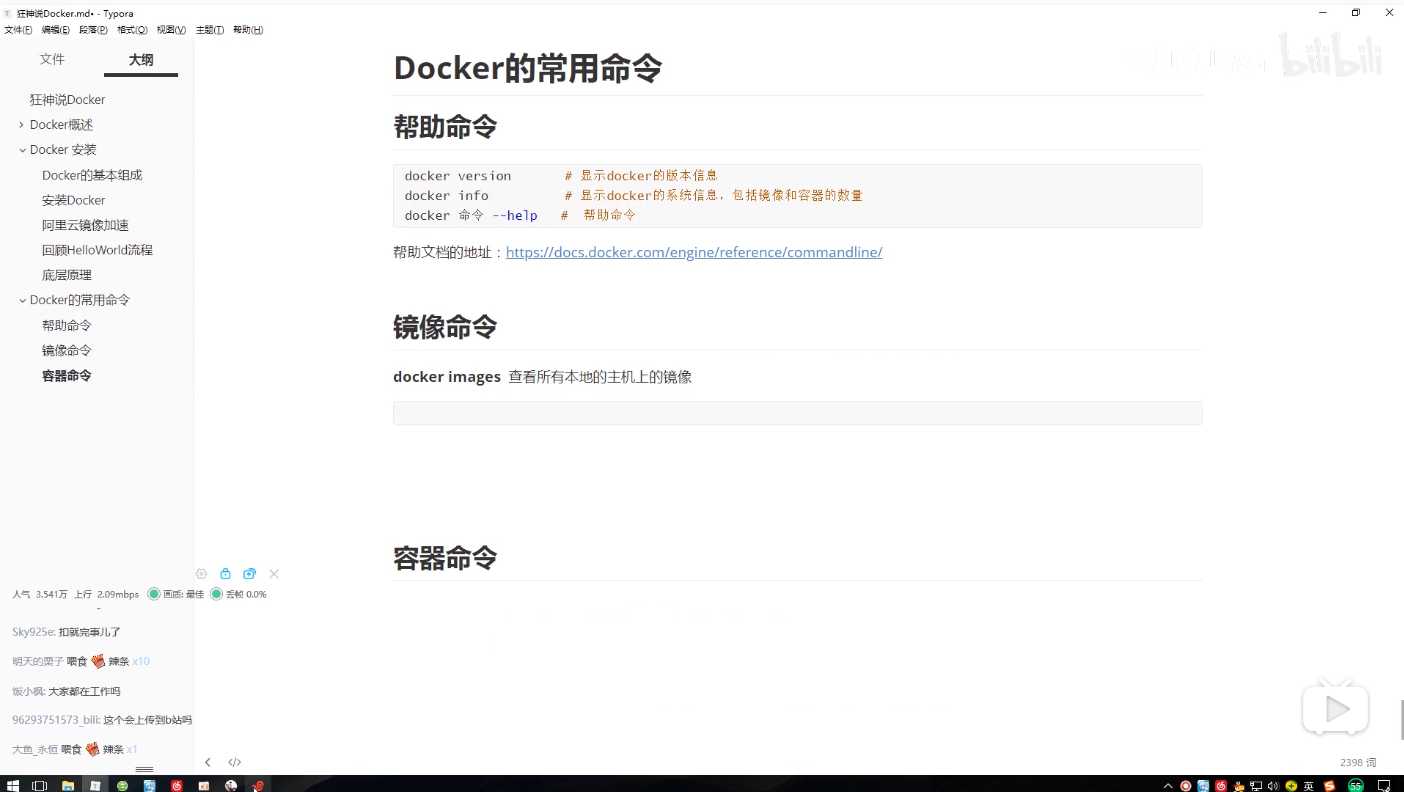Click the yellow-green plus tray icon

(x=1291, y=786)
